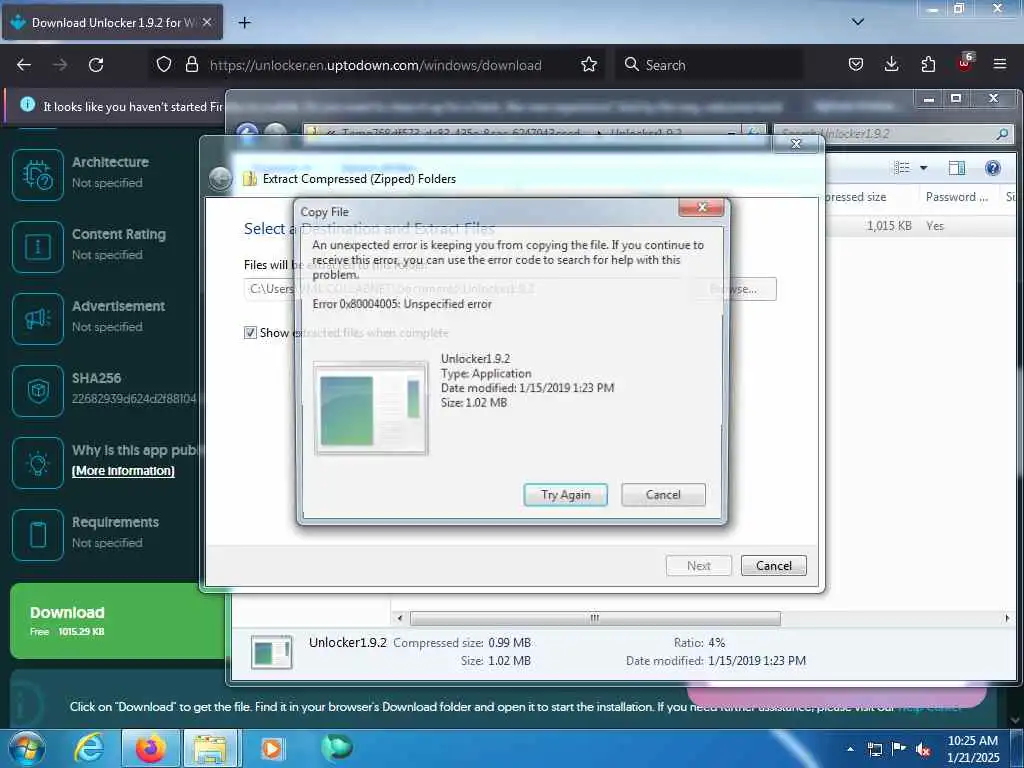Screen dimensions: 1024x768
Task: Reload the page in Firefox
Action: 96,65
